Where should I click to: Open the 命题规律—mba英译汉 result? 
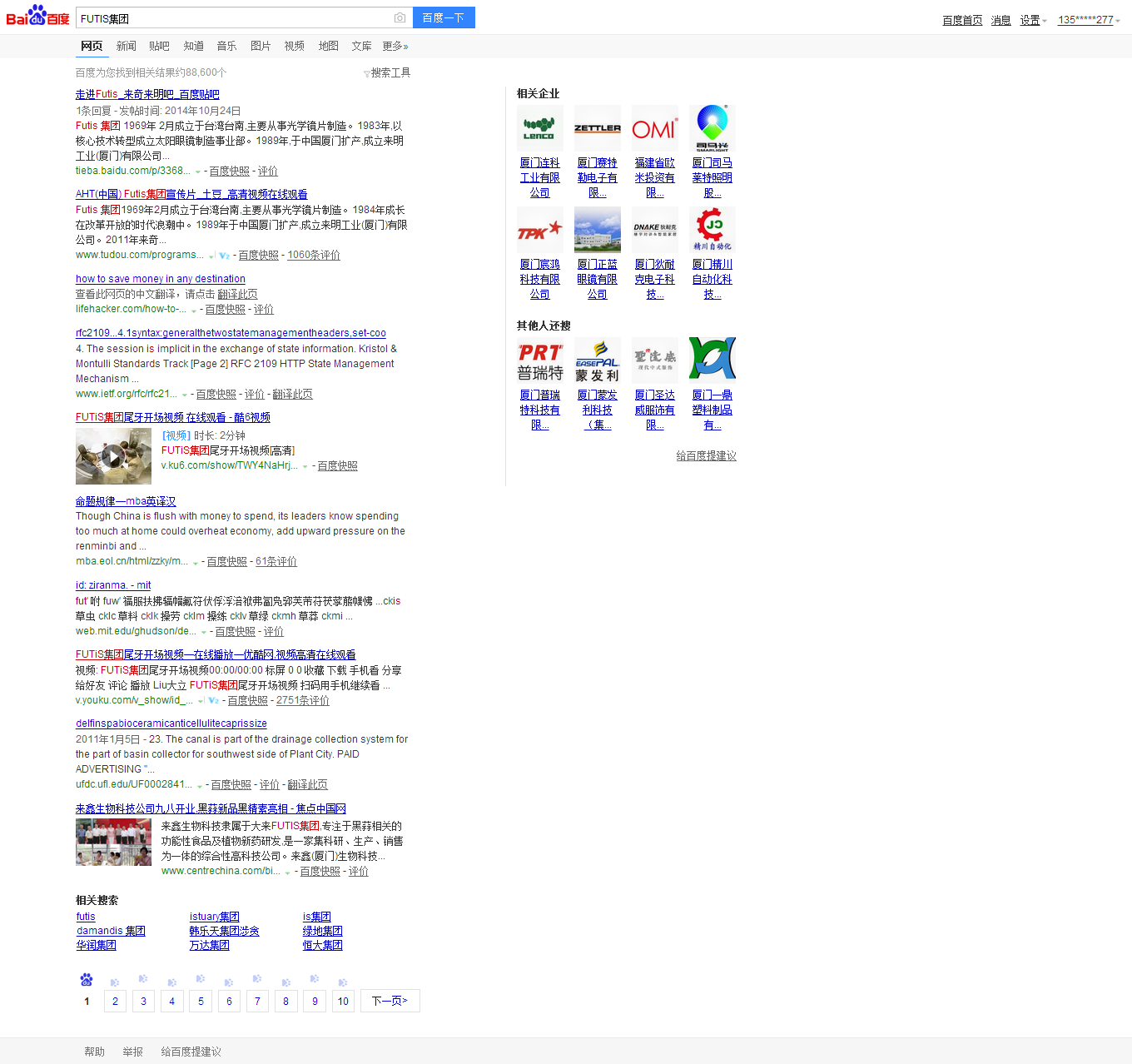[x=126, y=501]
